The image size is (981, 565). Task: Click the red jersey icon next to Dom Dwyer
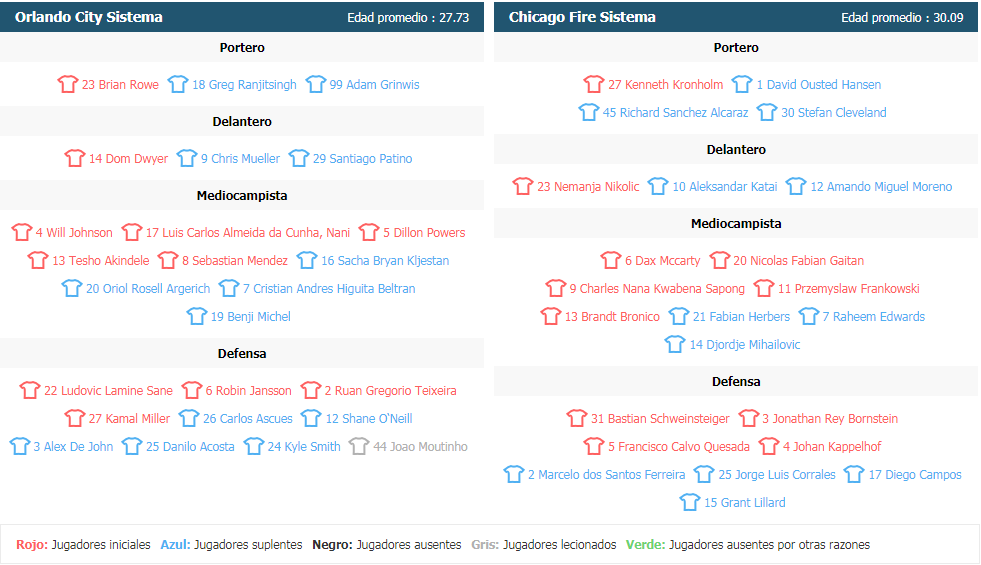coord(74,158)
